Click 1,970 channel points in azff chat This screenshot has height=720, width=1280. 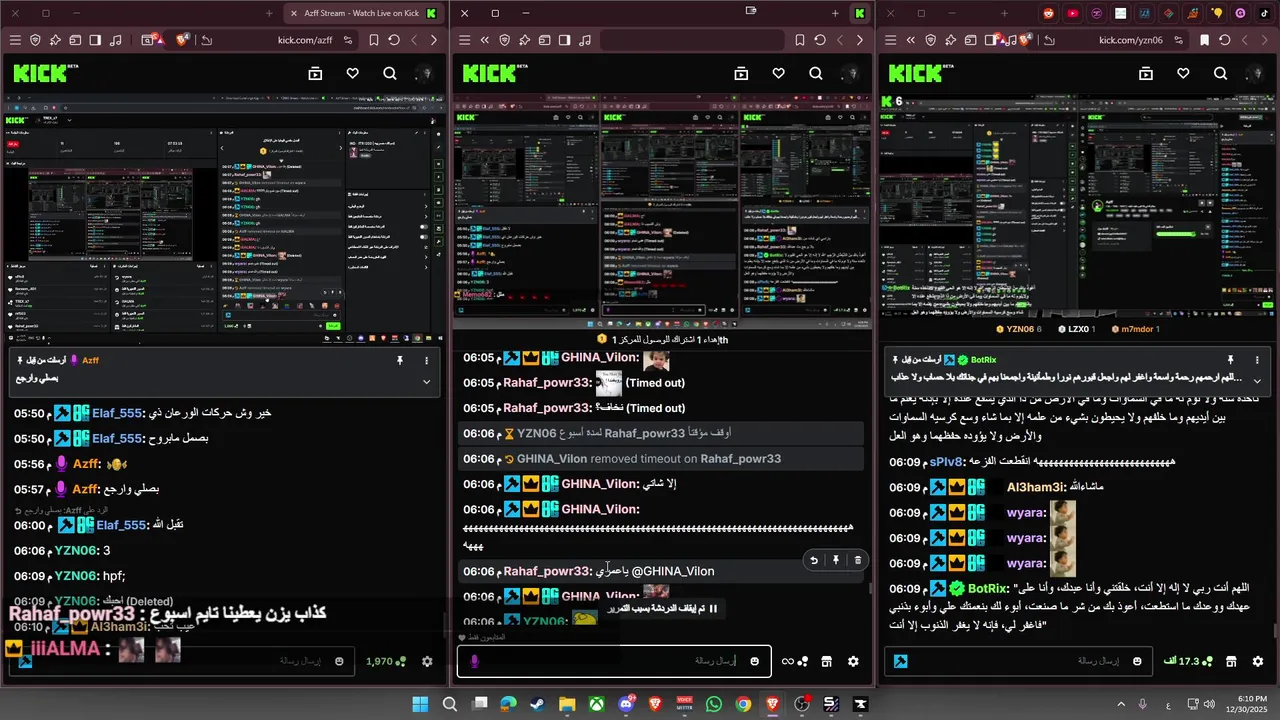pyautogui.click(x=386, y=661)
